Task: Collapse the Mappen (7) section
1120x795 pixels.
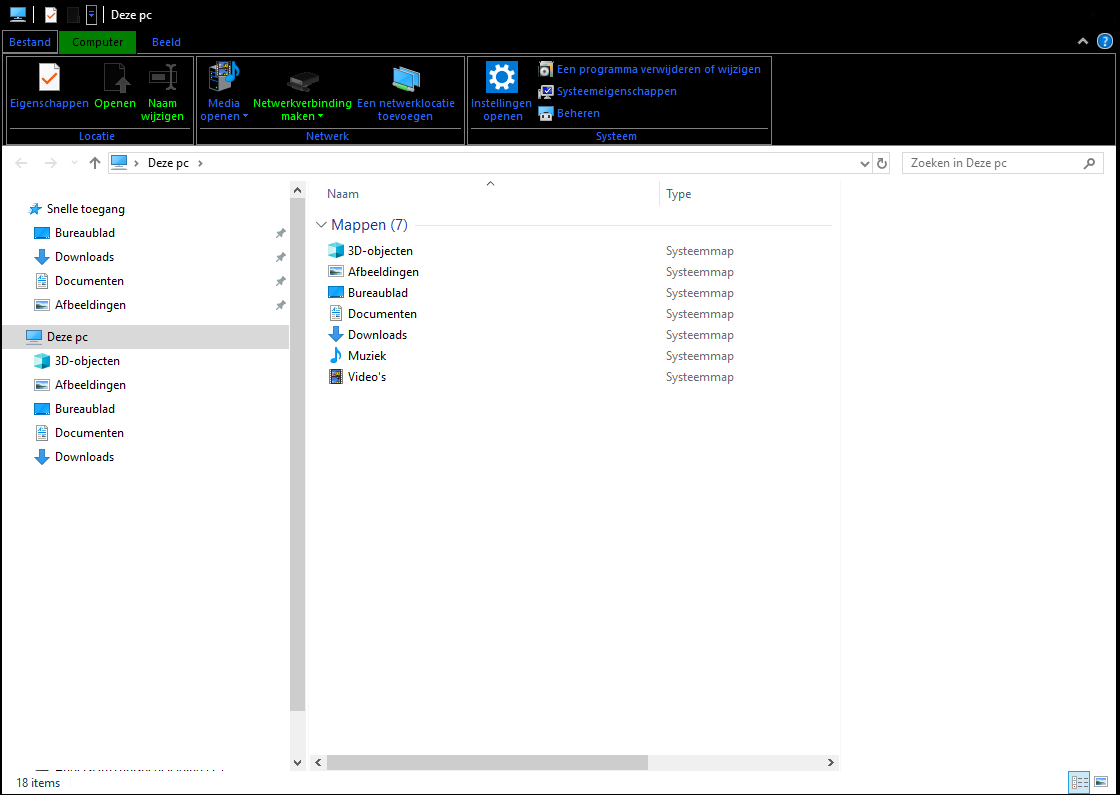Action: [x=321, y=225]
